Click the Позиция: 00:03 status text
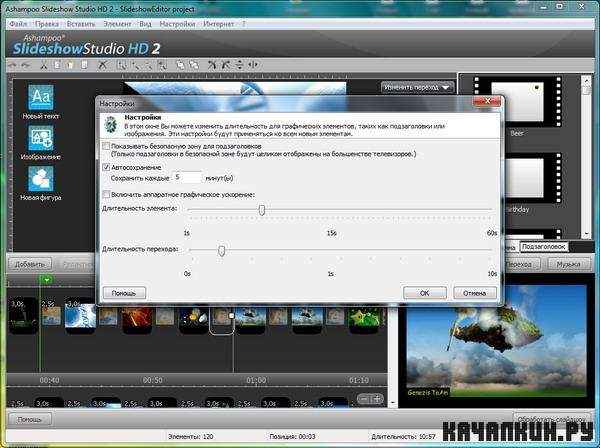Image resolution: width=600 pixels, height=448 pixels. tap(292, 436)
